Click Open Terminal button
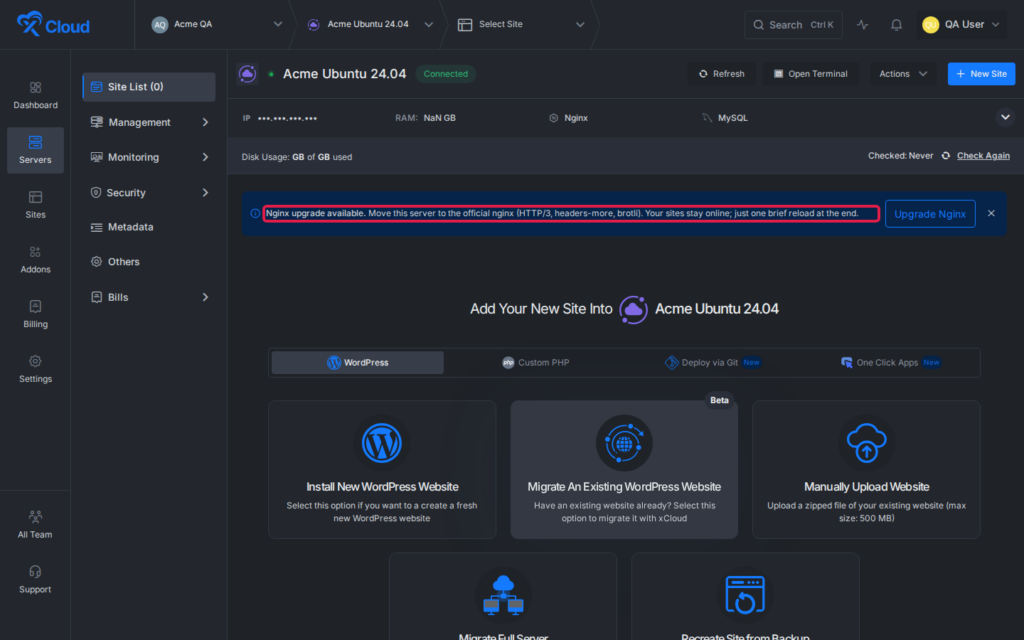The height and width of the screenshot is (640, 1024). pos(810,74)
